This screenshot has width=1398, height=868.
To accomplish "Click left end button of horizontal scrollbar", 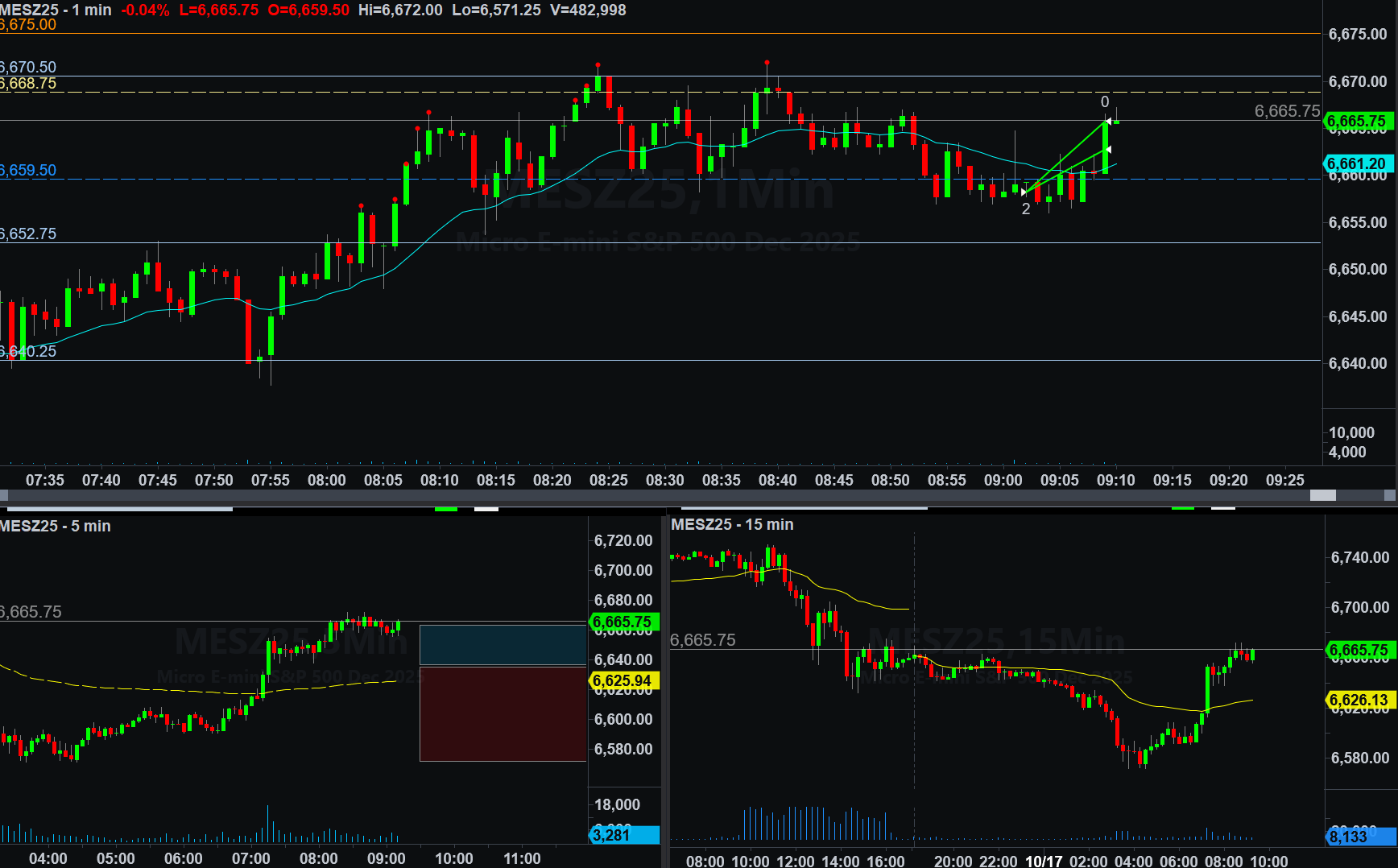I will 4,495.
